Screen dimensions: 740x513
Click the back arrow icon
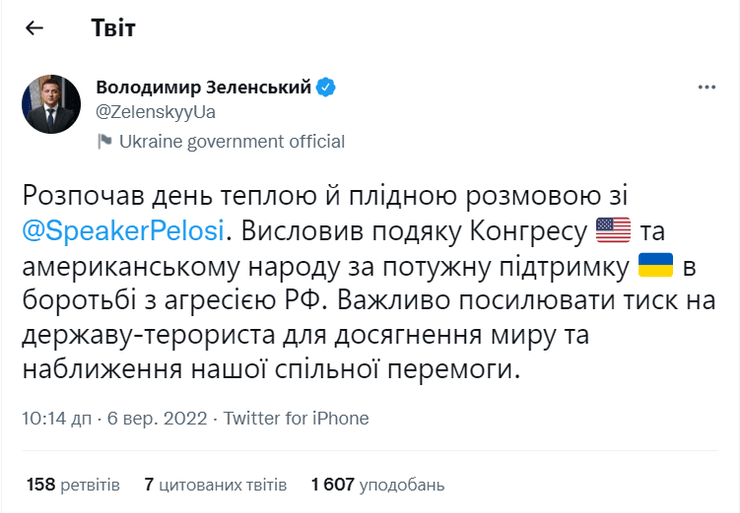(35, 28)
